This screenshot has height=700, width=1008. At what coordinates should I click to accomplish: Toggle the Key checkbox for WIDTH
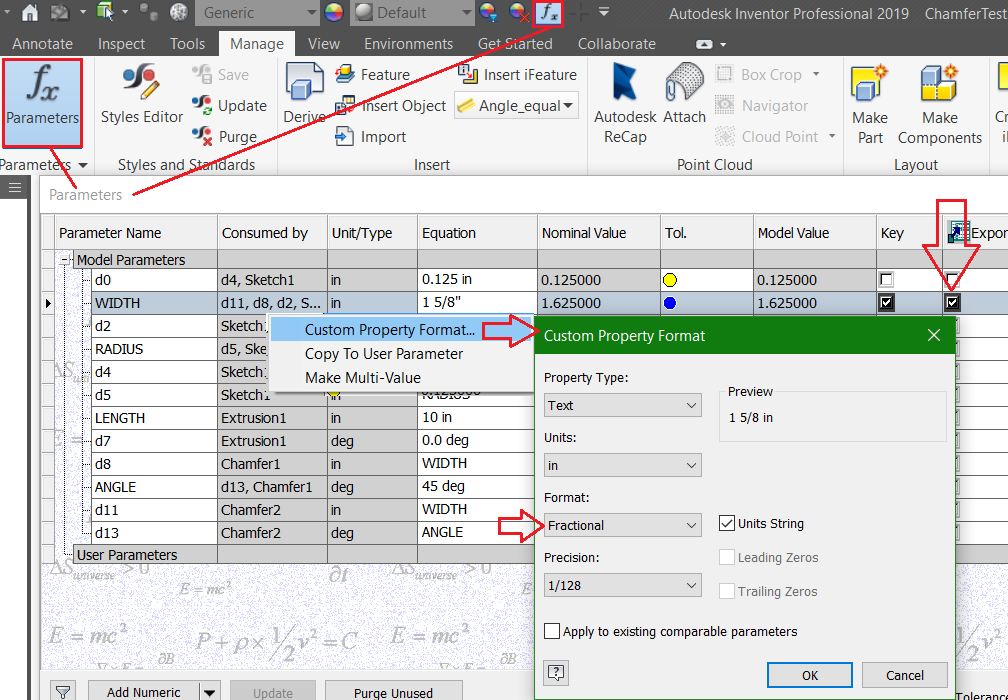click(x=886, y=303)
